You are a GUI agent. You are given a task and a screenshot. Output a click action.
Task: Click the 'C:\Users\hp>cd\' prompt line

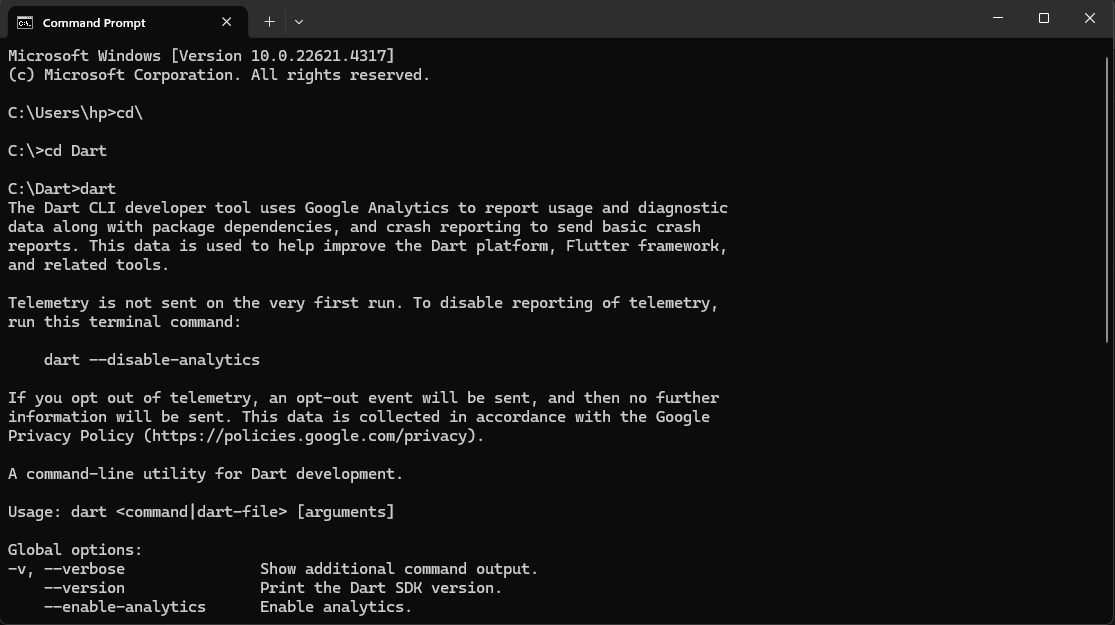tap(75, 113)
